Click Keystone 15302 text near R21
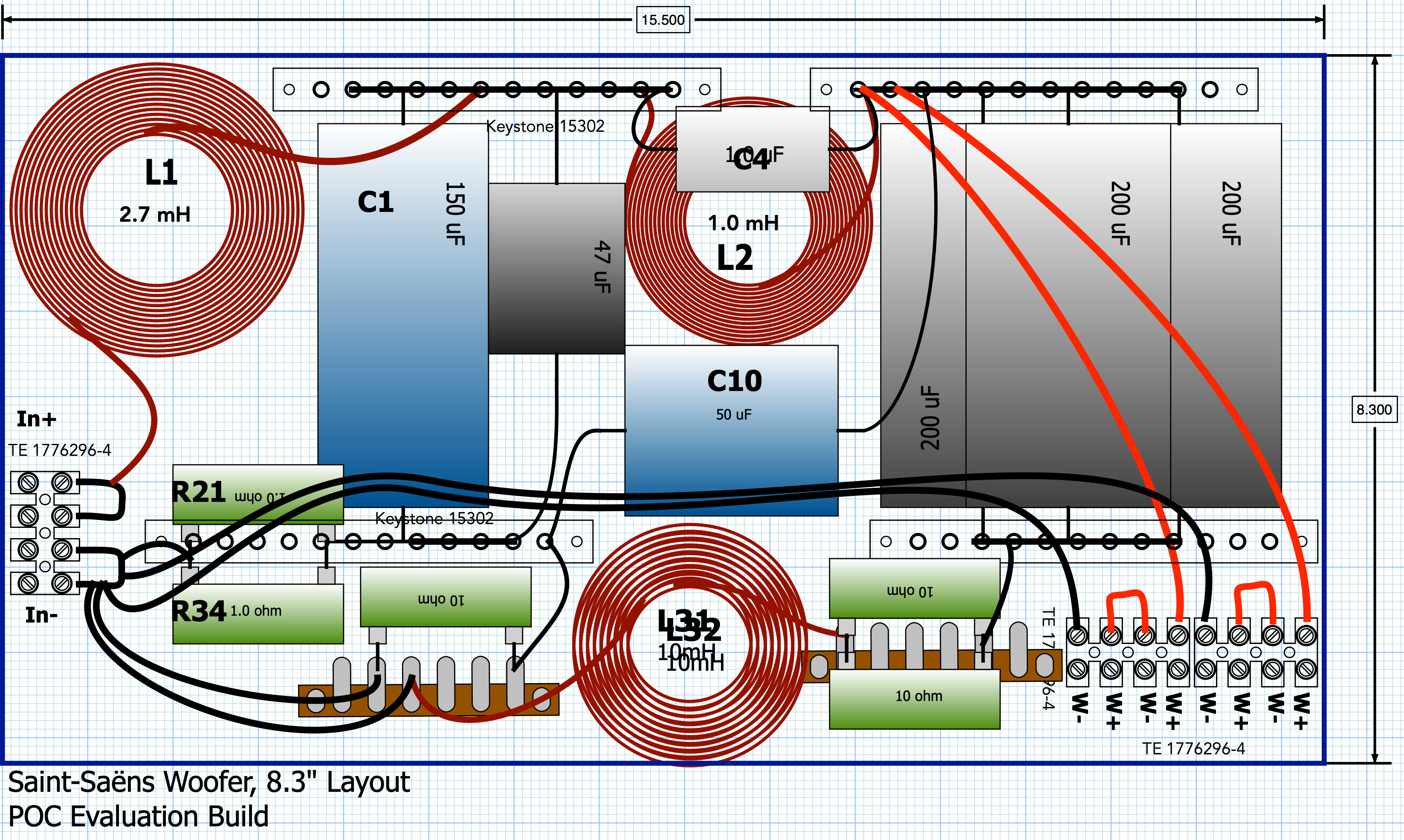The height and width of the screenshot is (840, 1404). tap(434, 518)
